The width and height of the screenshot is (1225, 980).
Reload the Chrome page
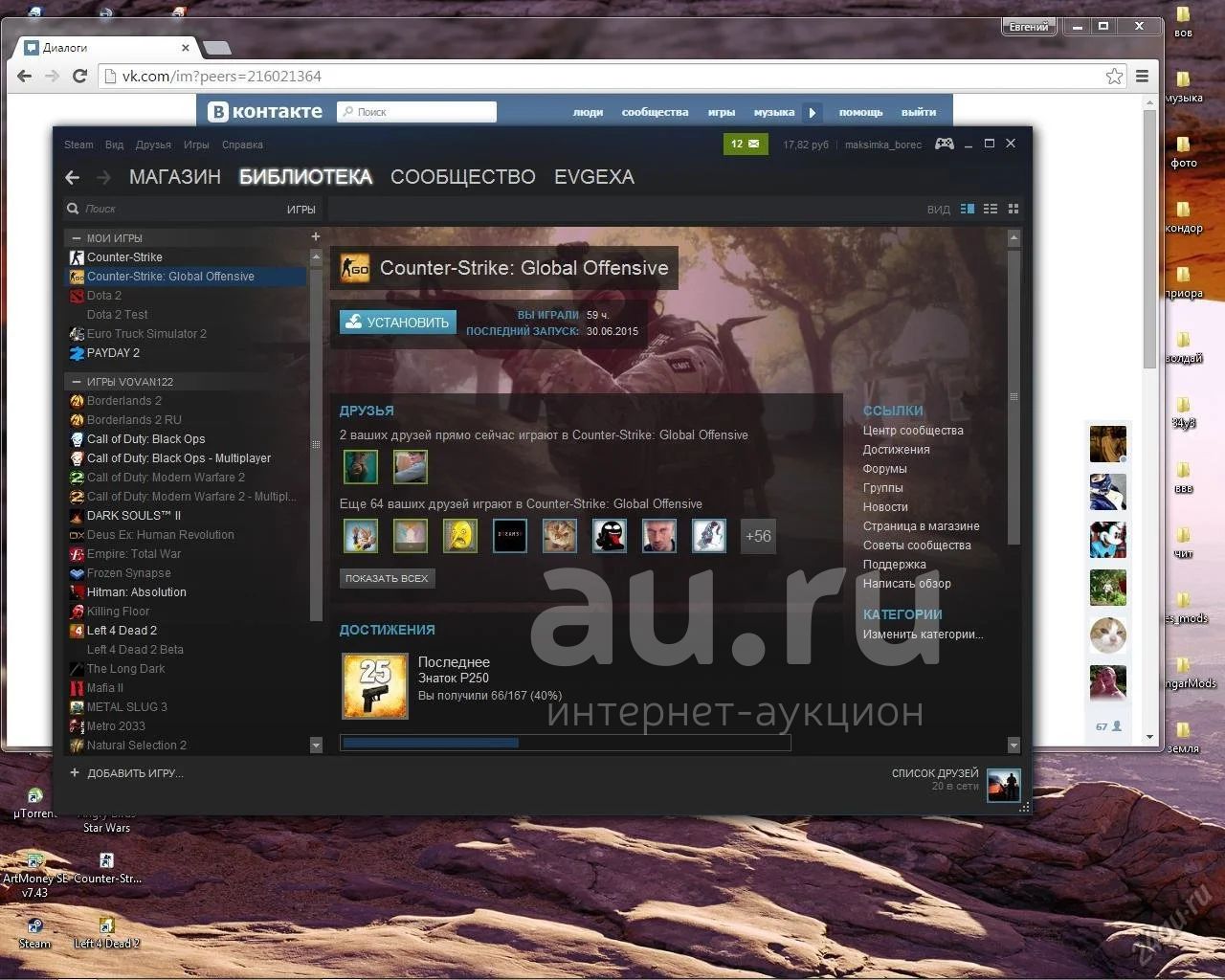pyautogui.click(x=80, y=76)
